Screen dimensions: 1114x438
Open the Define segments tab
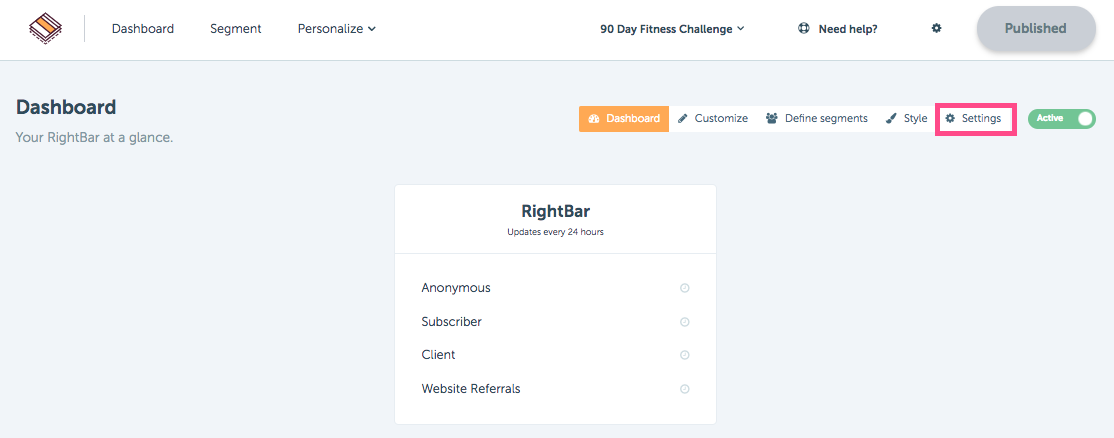[x=816, y=119]
